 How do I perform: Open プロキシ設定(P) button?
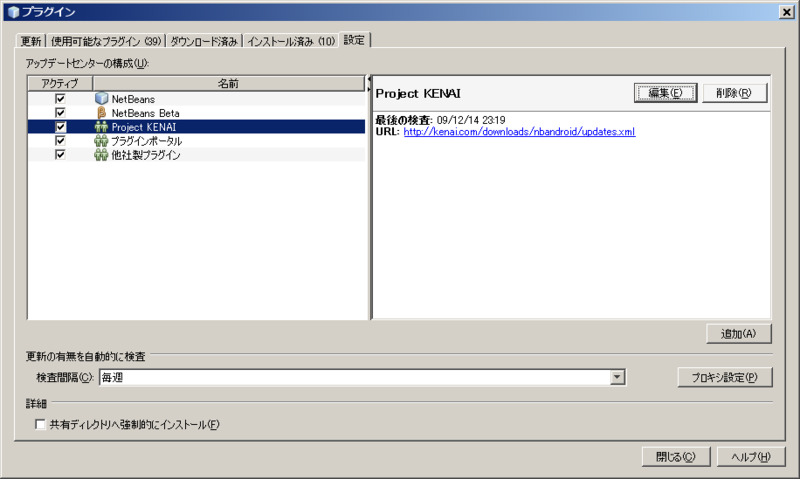(x=724, y=377)
